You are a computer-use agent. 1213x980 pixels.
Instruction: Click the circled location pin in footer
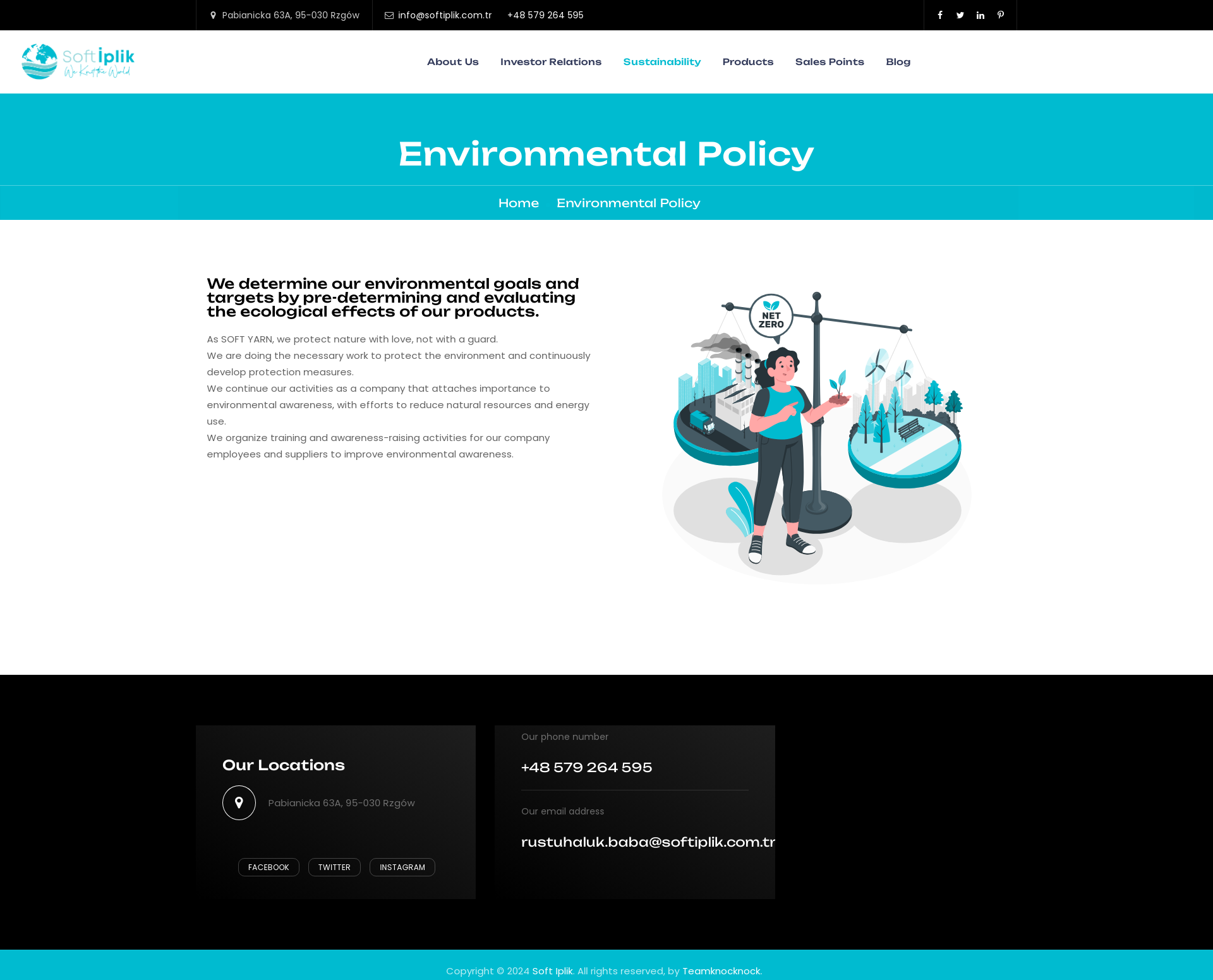[239, 802]
